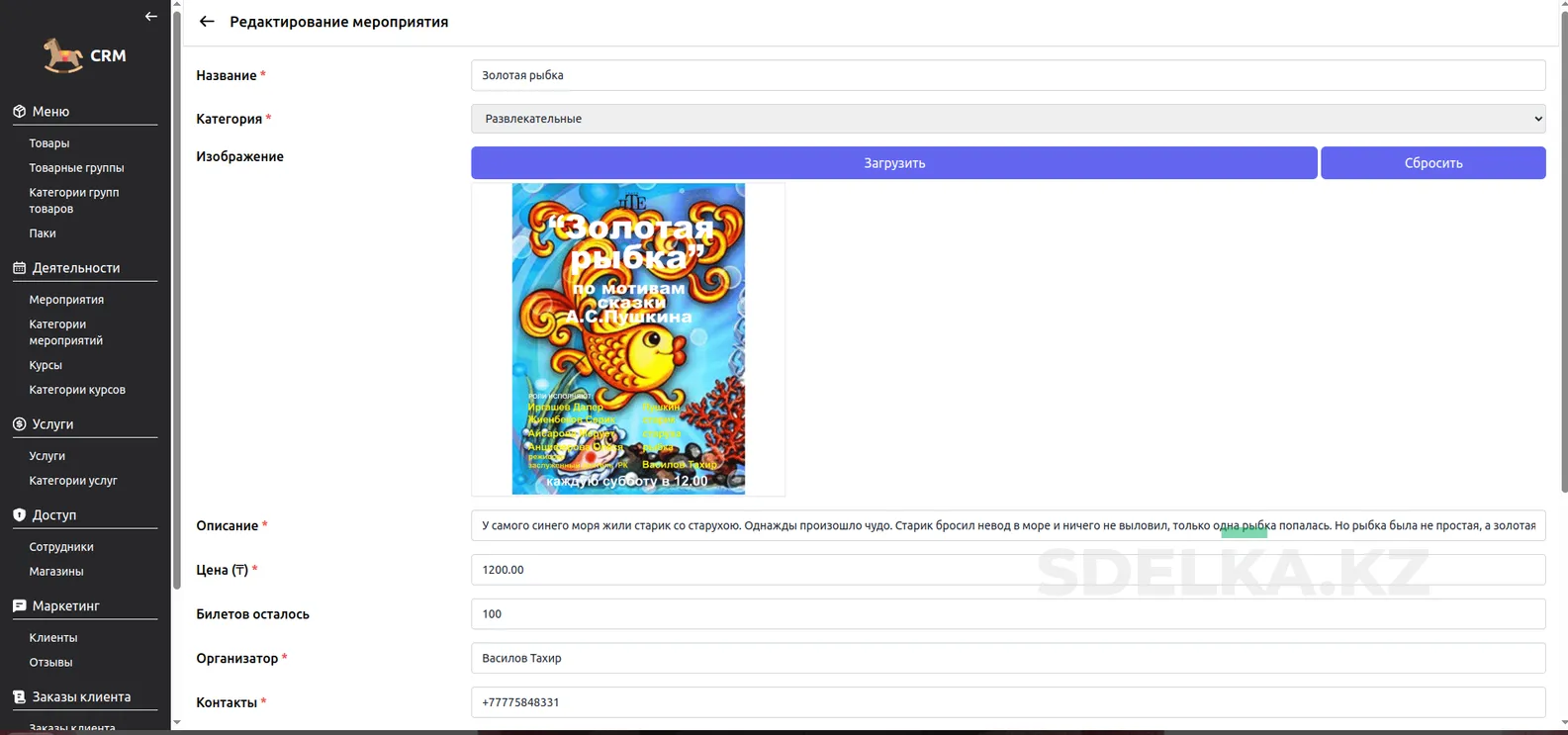This screenshot has width=1568, height=735.
Task: Click the Маркетинг chat icon
Action: click(19, 606)
